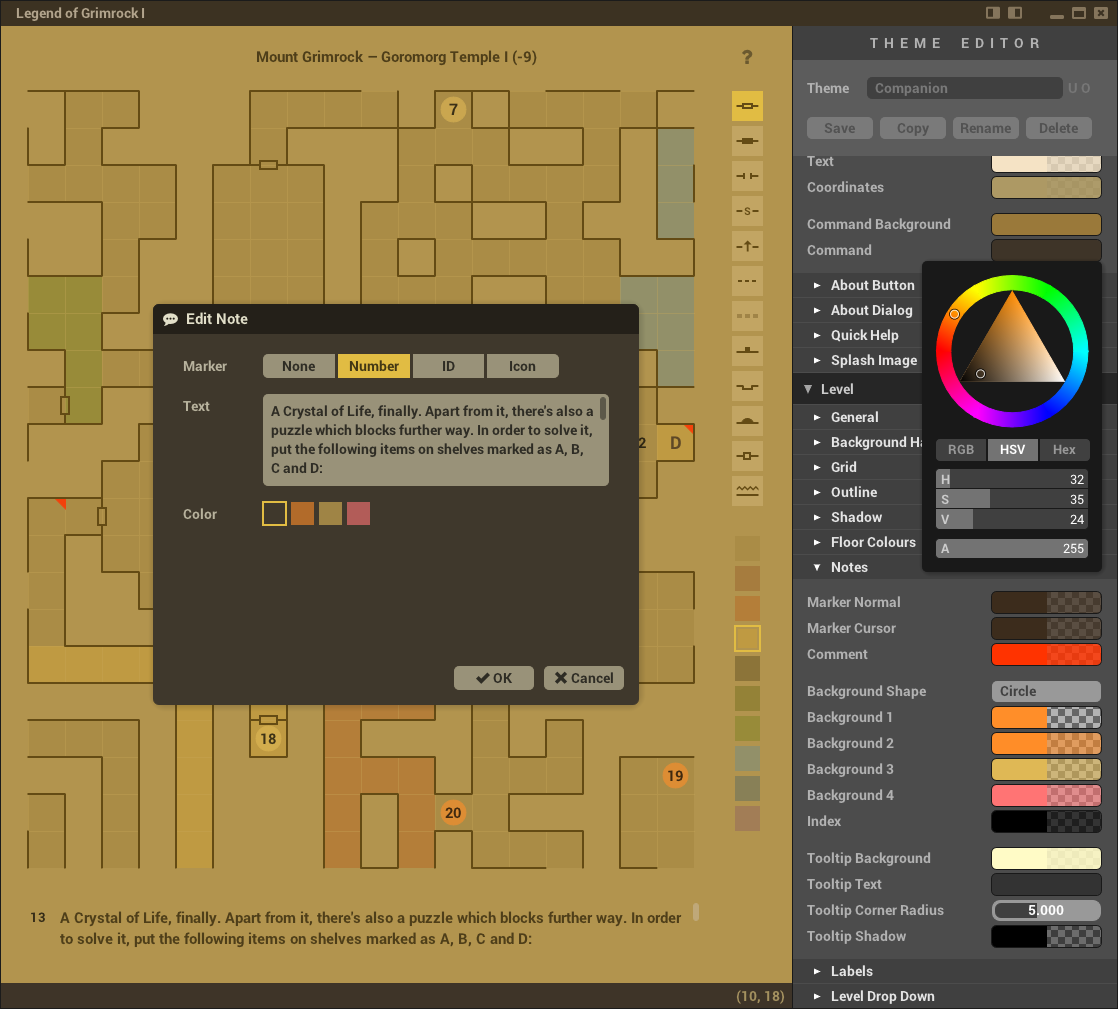Choose the dark brown note color
1118x1009 pixels.
click(x=275, y=513)
